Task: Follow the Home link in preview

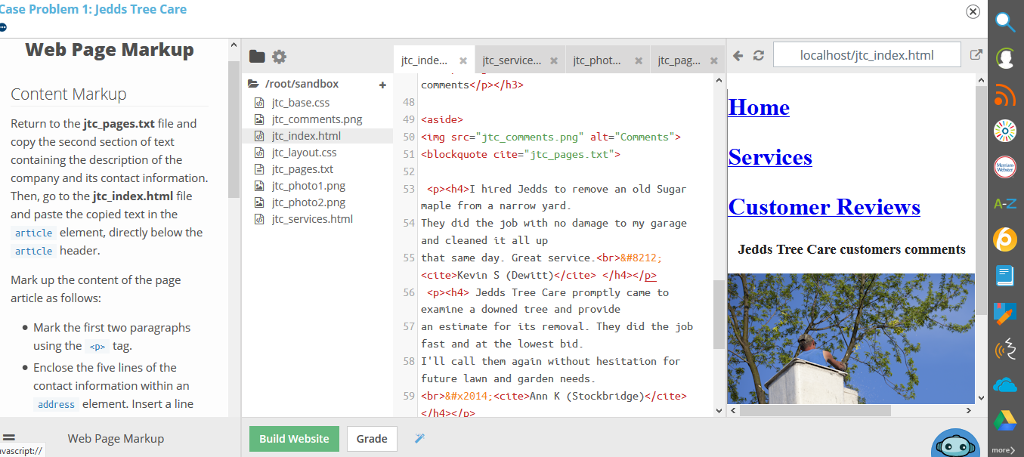Action: tap(758, 107)
